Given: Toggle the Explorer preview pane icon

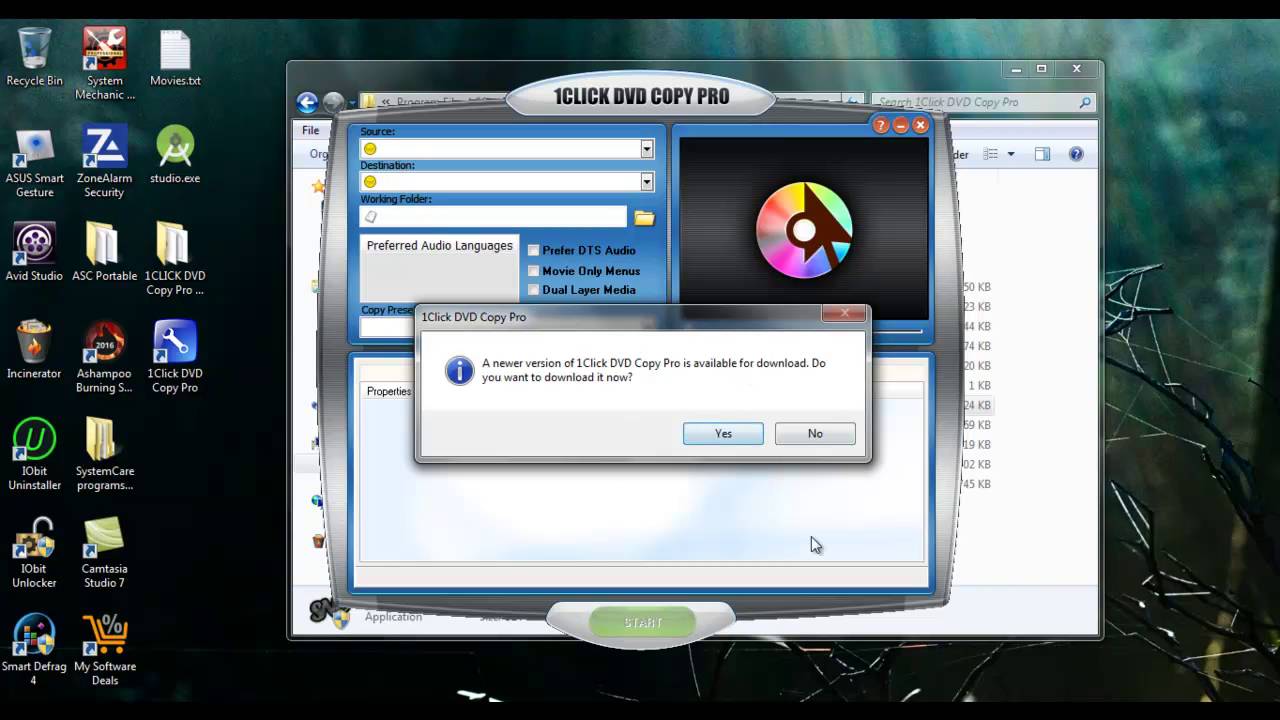Looking at the screenshot, I should pyautogui.click(x=1042, y=154).
